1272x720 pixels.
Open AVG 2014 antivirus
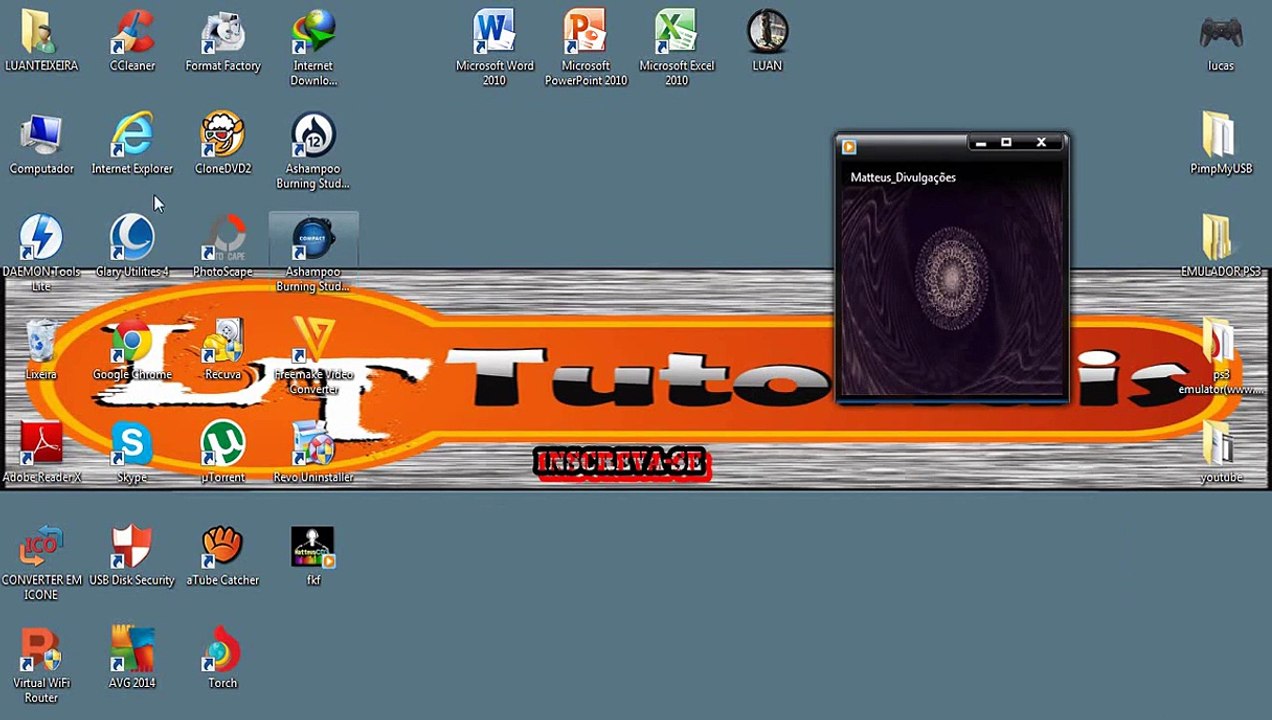click(132, 658)
